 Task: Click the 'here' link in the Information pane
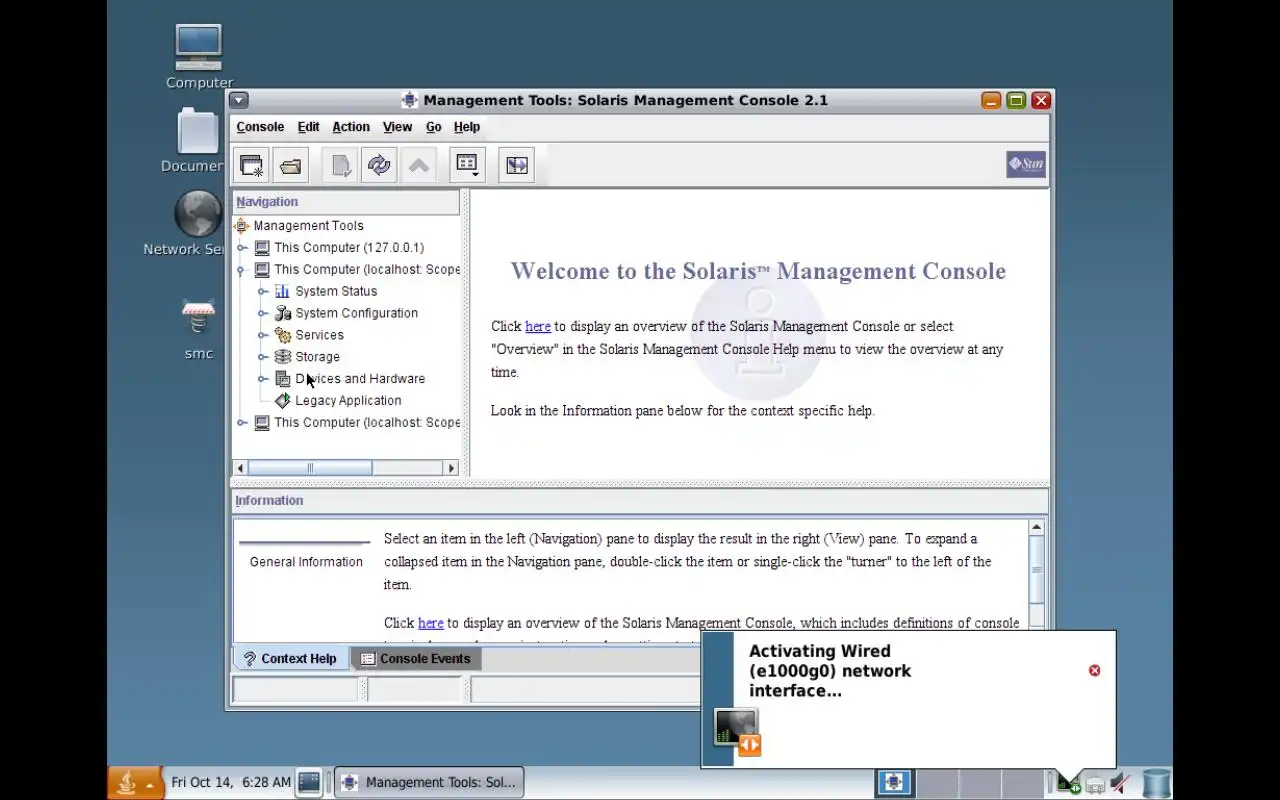431,623
